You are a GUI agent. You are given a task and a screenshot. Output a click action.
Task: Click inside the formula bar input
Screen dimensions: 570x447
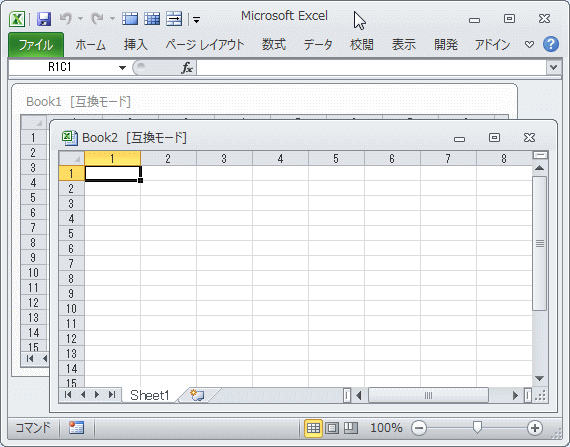click(x=371, y=68)
